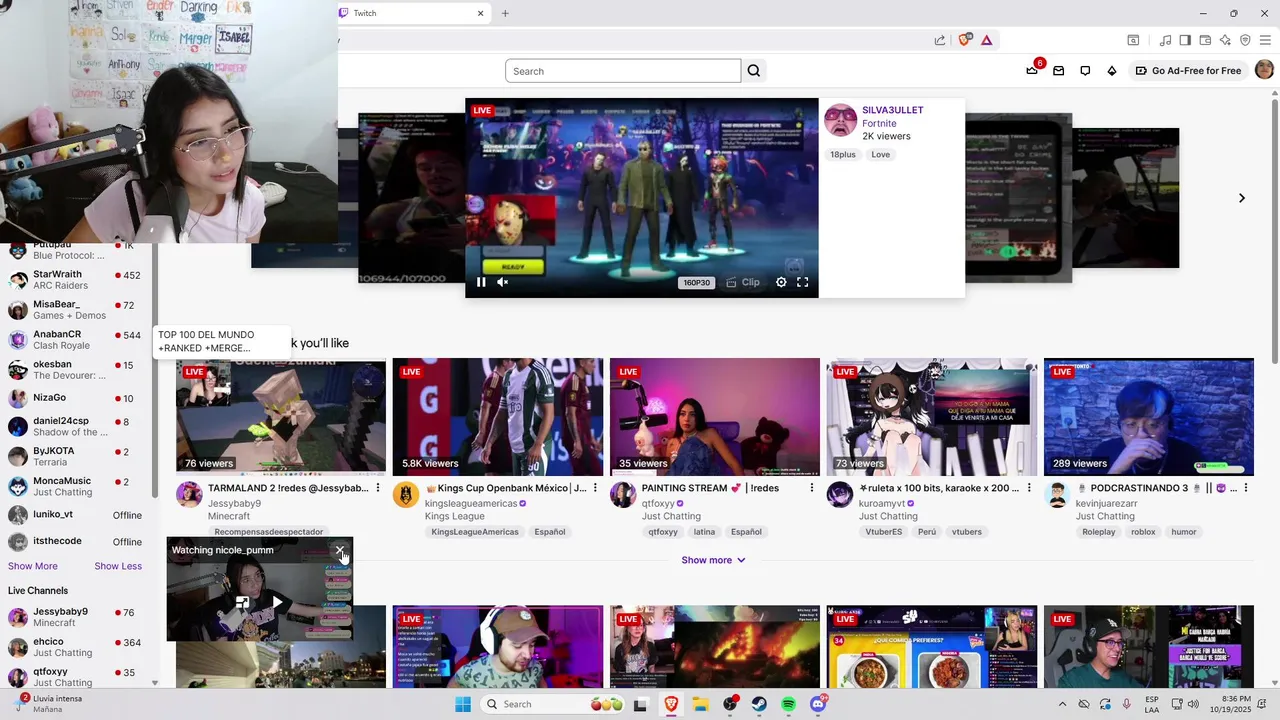Open the Brave playlist music note icon
The width and height of the screenshot is (1280, 720).
[1165, 40]
